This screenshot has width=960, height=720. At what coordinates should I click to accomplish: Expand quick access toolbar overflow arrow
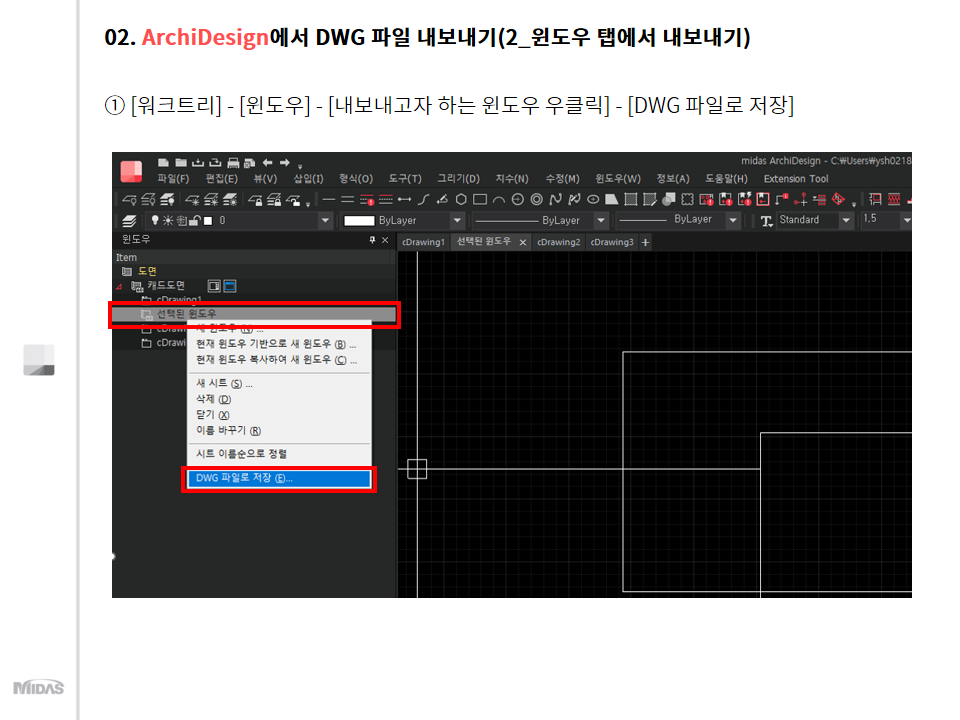tap(300, 166)
